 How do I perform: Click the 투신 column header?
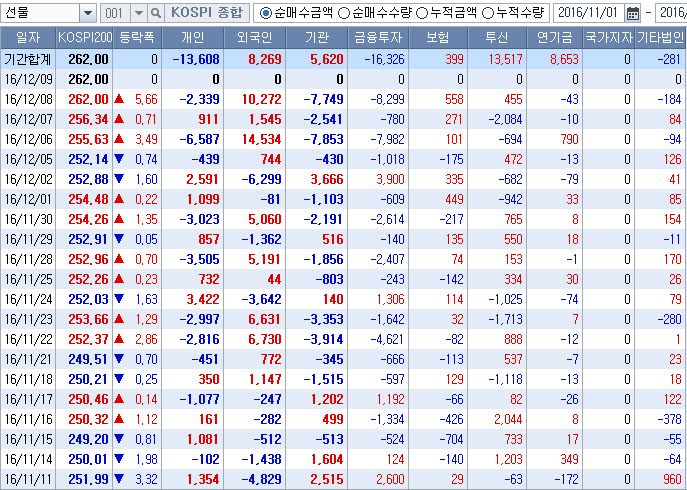(x=497, y=38)
